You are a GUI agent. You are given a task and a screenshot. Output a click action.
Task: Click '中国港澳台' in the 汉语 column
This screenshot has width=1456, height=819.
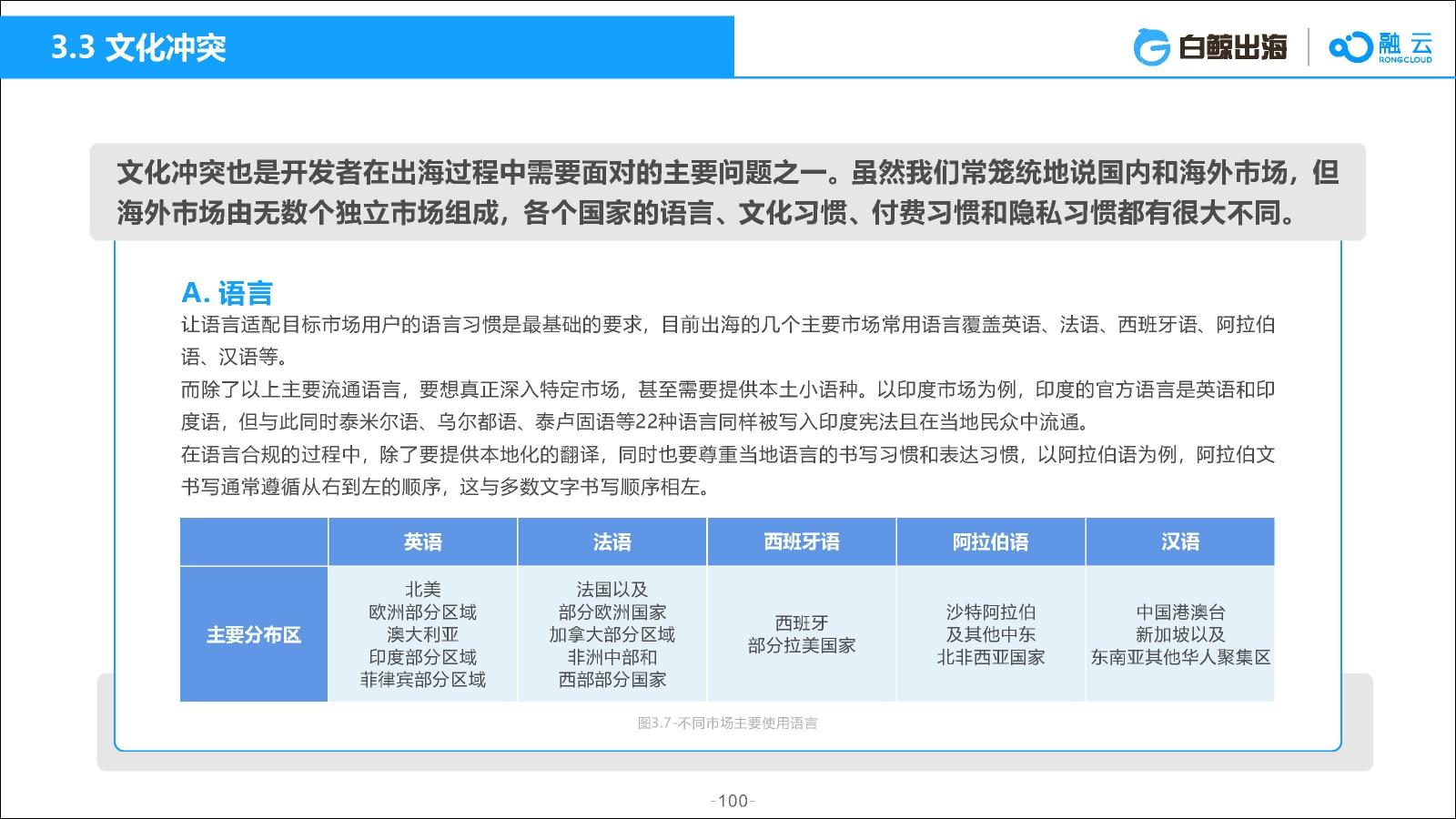[x=1180, y=612]
